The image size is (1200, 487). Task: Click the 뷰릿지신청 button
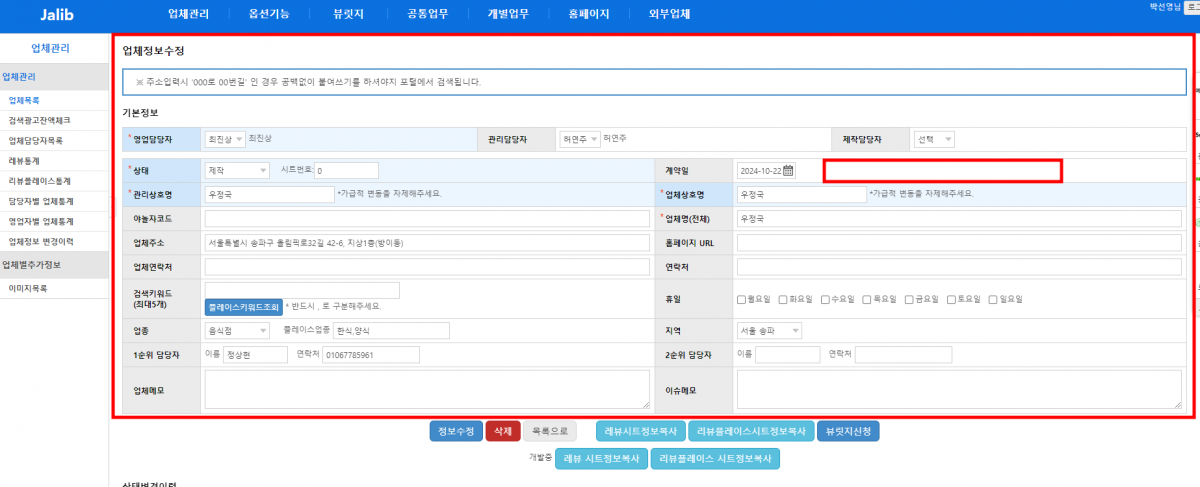tap(848, 432)
